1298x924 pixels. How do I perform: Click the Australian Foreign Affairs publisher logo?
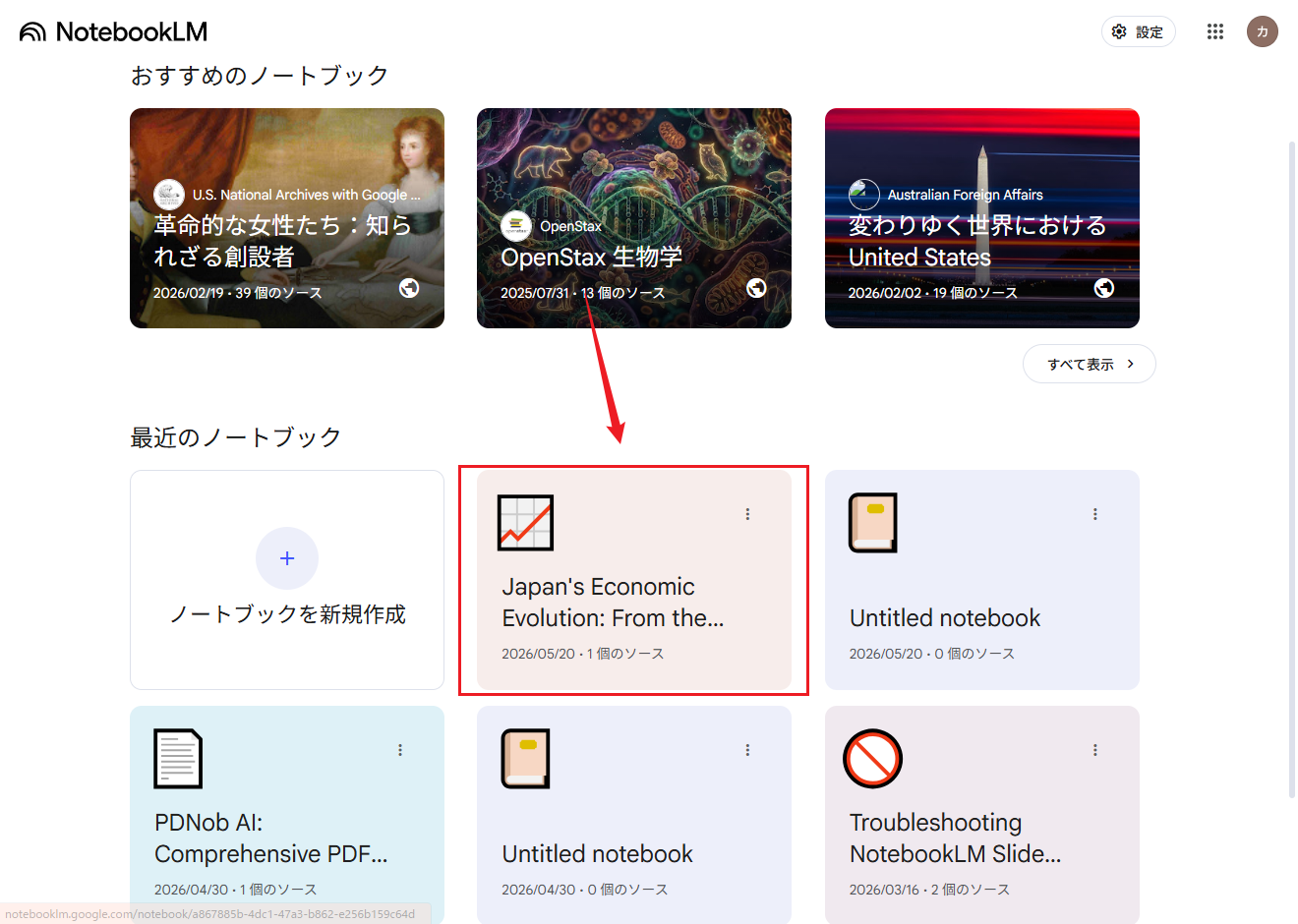click(x=864, y=195)
